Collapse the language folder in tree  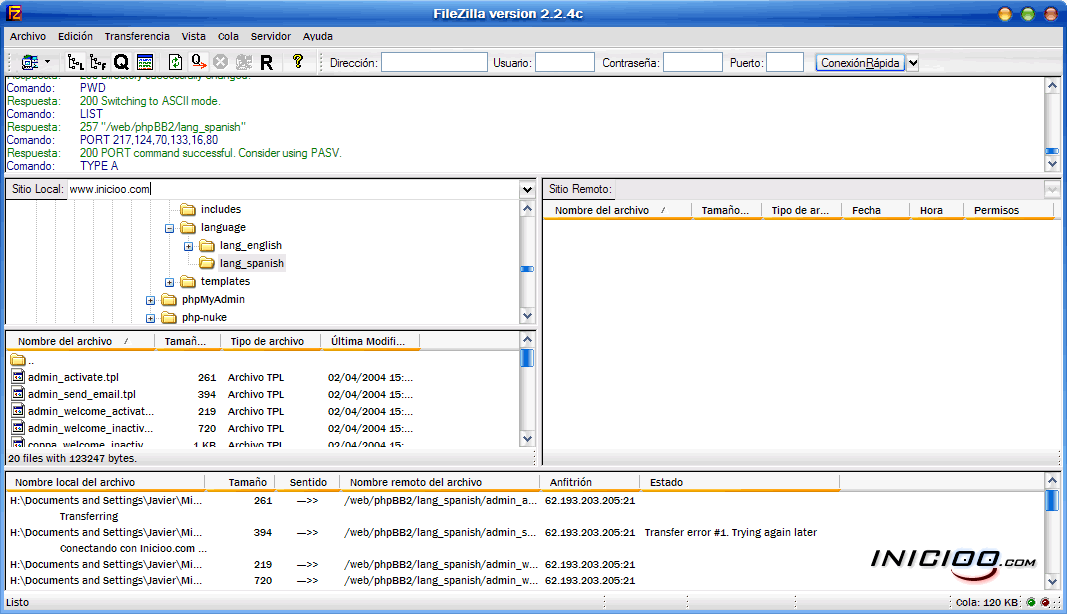coord(169,229)
